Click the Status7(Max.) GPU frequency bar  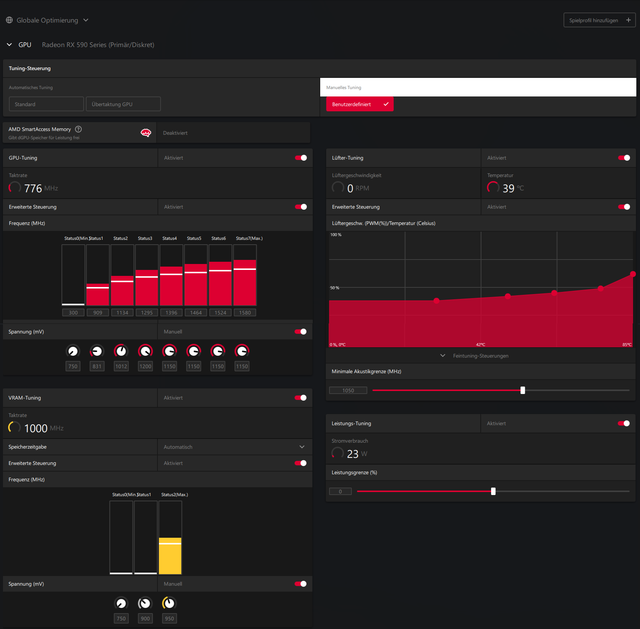tap(245, 275)
